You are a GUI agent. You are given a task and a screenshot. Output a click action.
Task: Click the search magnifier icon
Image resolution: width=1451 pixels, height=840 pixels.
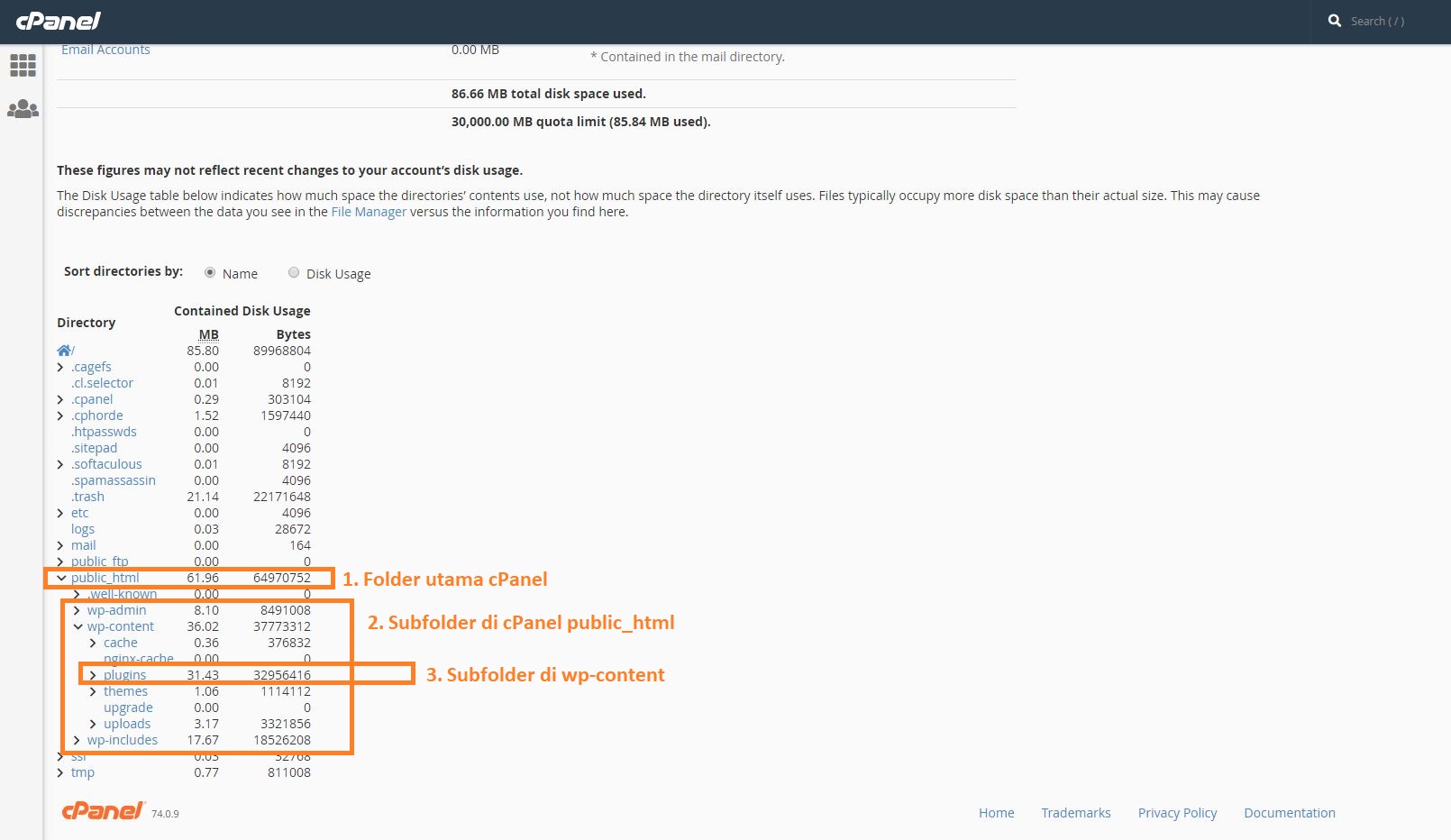coord(1335,21)
